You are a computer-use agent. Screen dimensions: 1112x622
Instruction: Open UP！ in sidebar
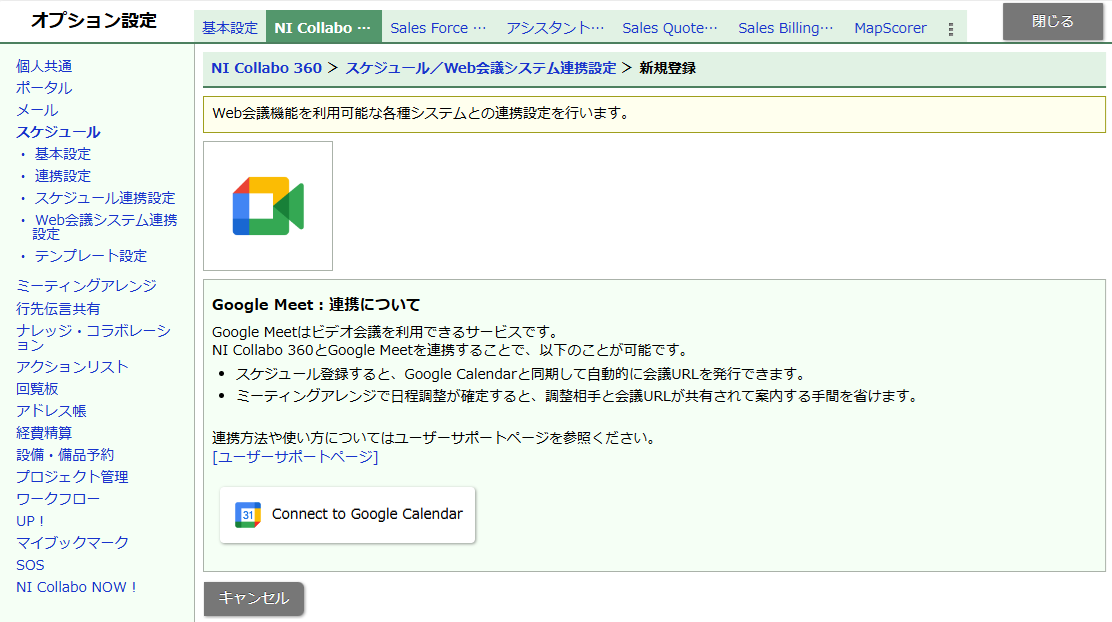pos(30,521)
